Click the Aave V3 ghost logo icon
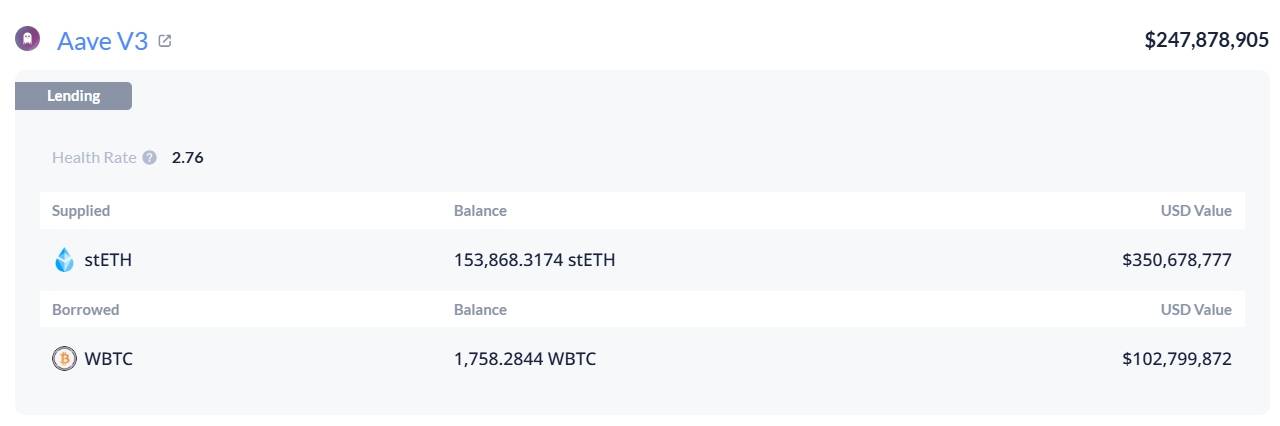Screen dimensions: 1280x426 (28, 40)
